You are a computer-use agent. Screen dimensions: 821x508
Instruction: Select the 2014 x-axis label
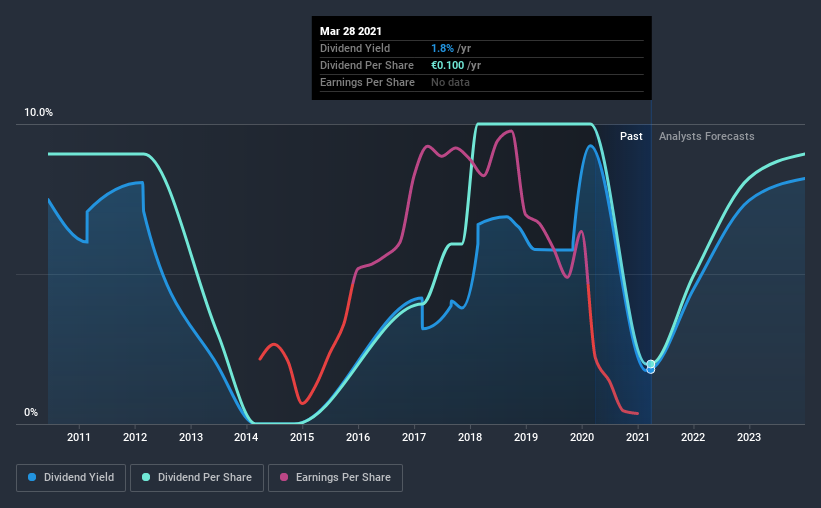pos(246,437)
